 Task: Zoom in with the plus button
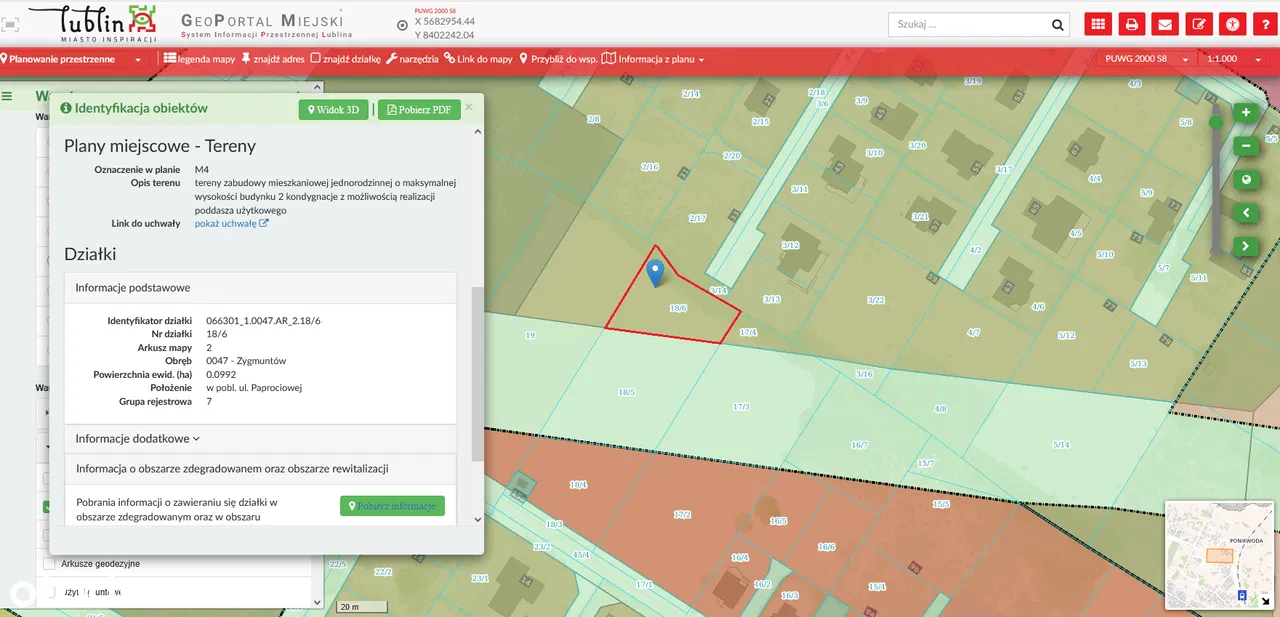(x=1246, y=113)
